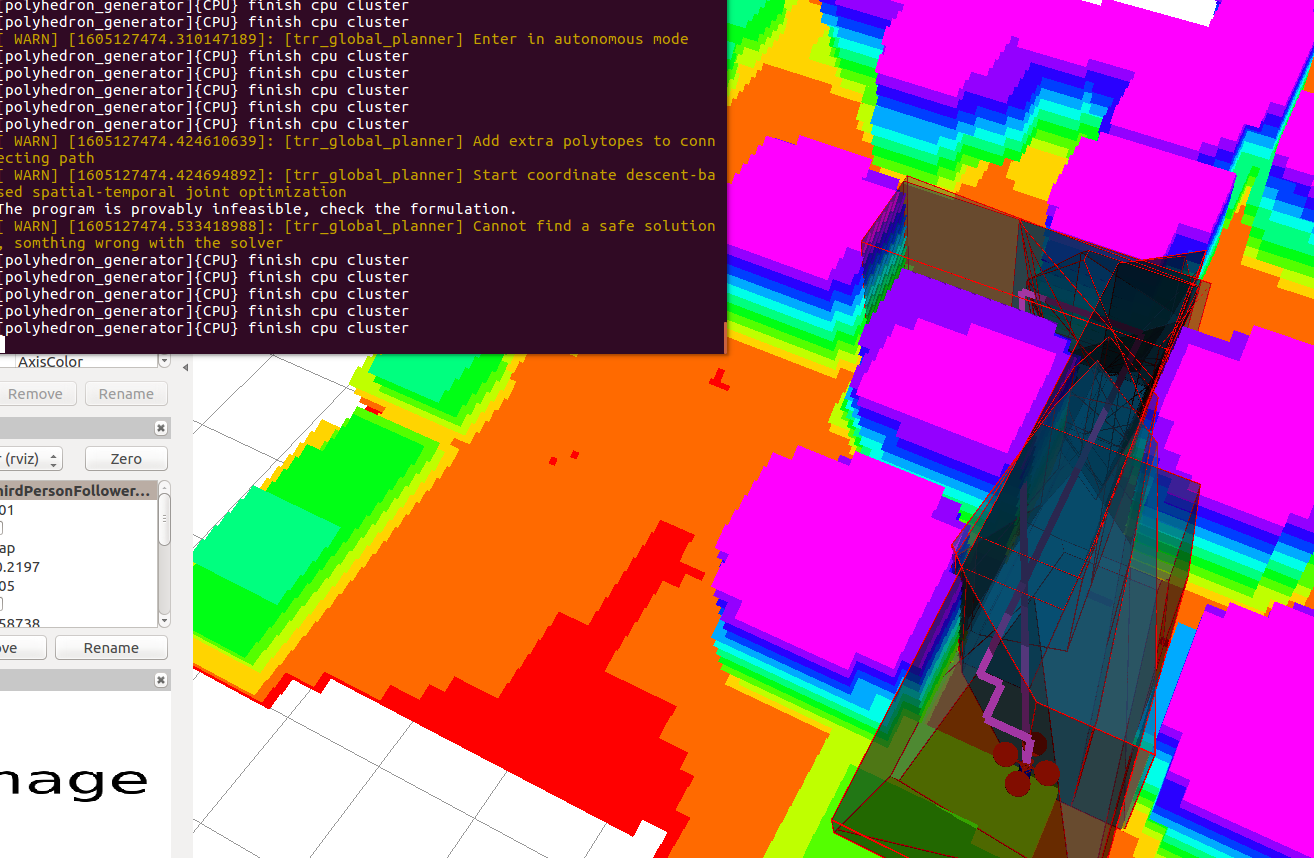
Task: Enable the first empty checkbox in view properties
Action: point(3,526)
